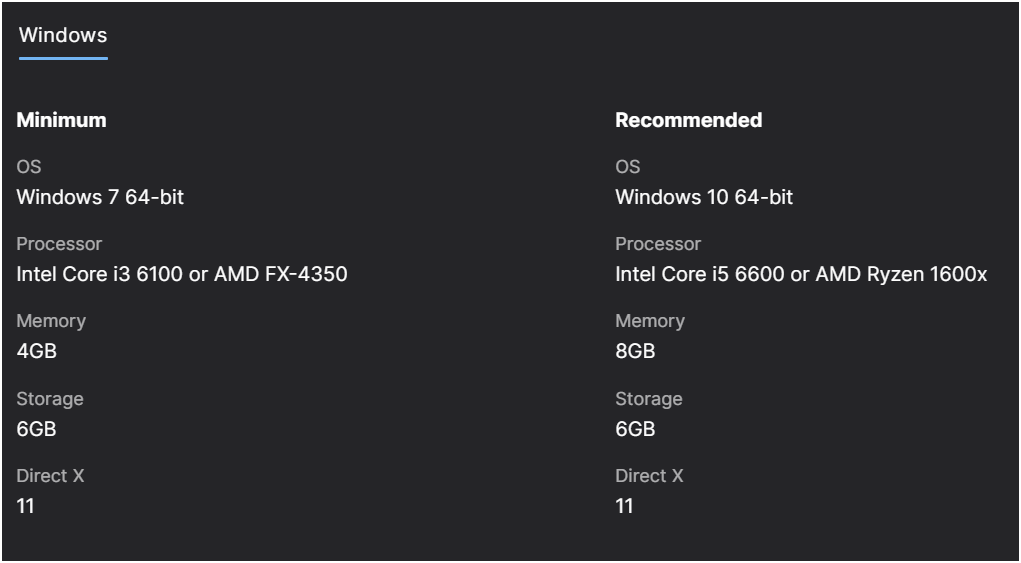The height and width of the screenshot is (563, 1021).
Task: Click the OS label under Minimum
Action: (x=29, y=167)
